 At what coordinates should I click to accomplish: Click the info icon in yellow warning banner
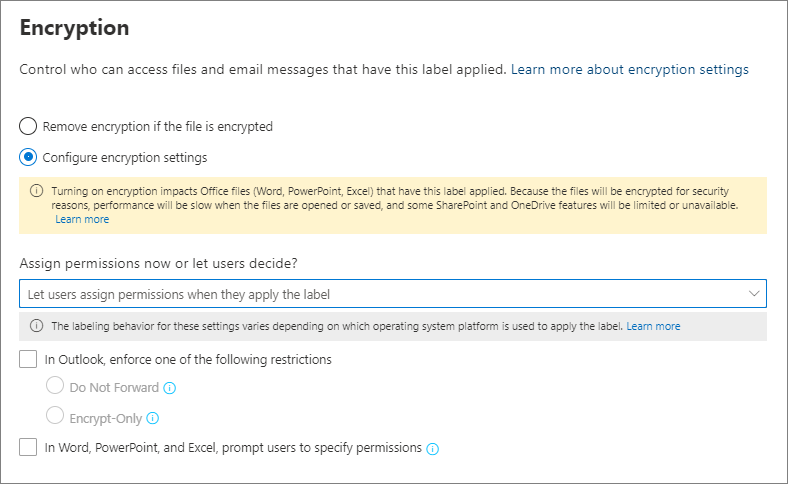click(36, 191)
